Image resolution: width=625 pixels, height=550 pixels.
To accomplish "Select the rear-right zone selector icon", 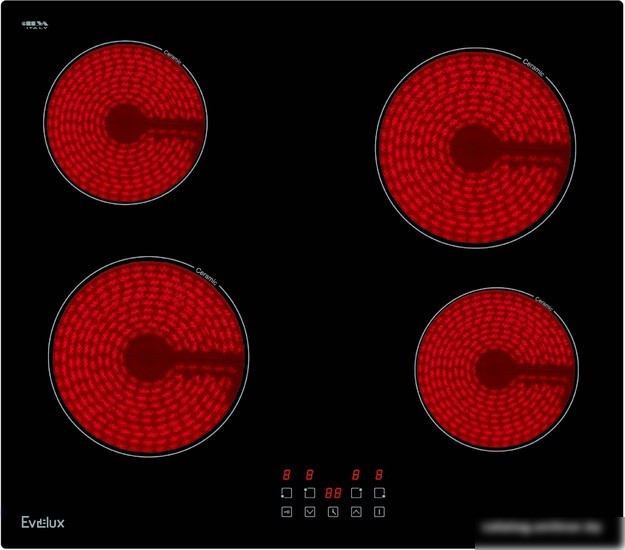I will [x=356, y=493].
